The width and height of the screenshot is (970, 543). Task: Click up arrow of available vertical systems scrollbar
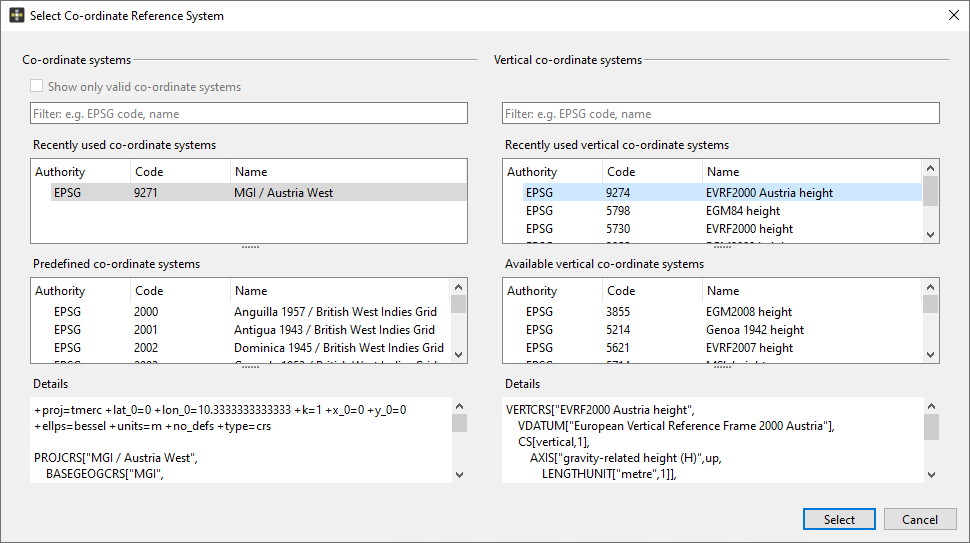[930, 287]
